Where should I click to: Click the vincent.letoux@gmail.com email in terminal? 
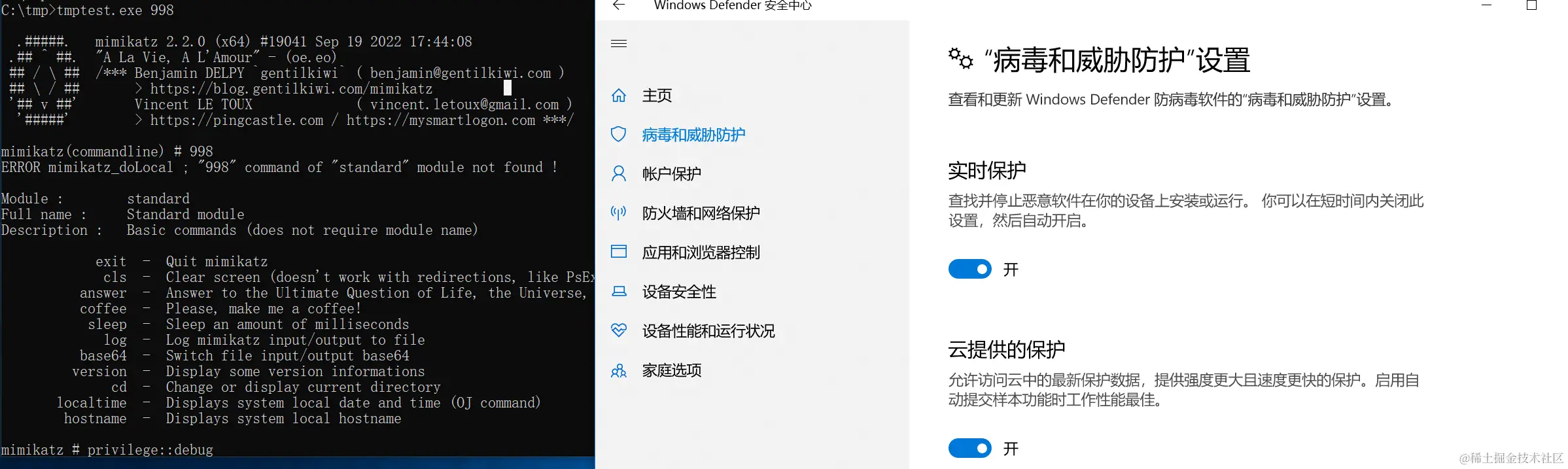click(x=464, y=105)
